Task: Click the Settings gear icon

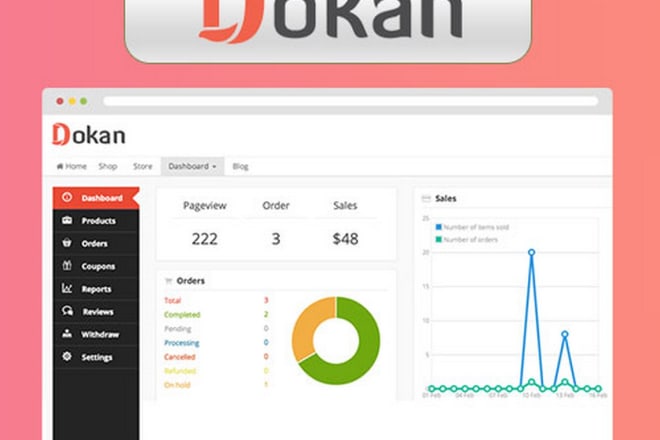Action: [67, 357]
